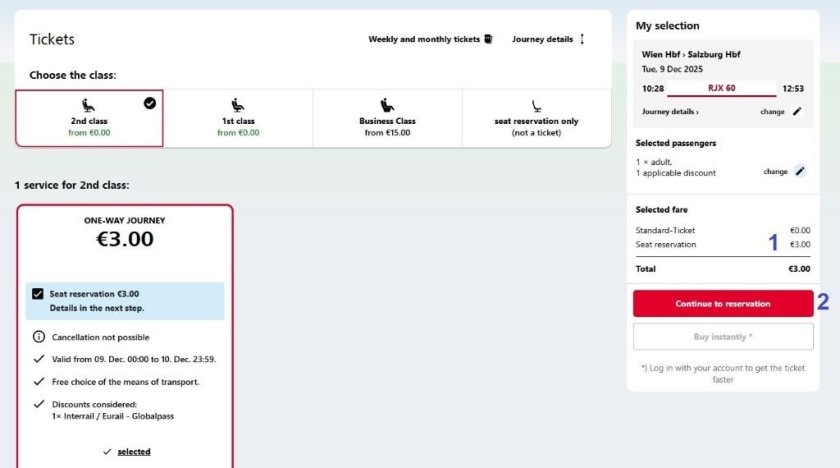Click '1 applicable discount' passenger text

click(676, 173)
